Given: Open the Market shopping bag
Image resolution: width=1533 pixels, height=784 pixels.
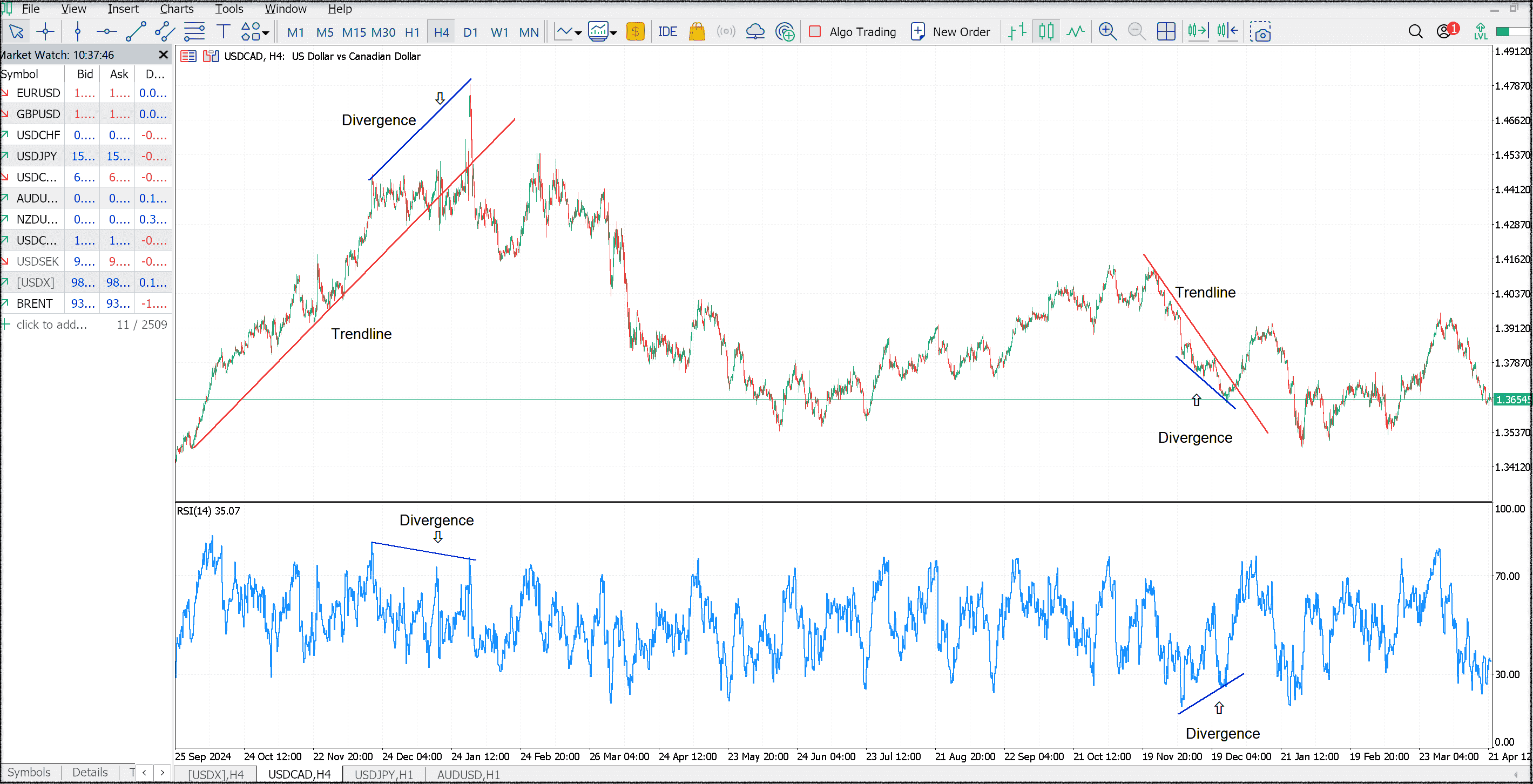Looking at the screenshot, I should [x=696, y=31].
